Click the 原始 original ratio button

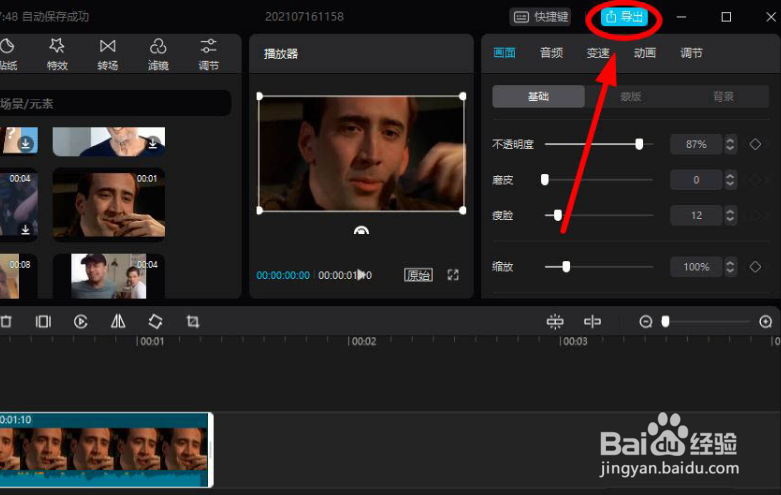tap(418, 275)
